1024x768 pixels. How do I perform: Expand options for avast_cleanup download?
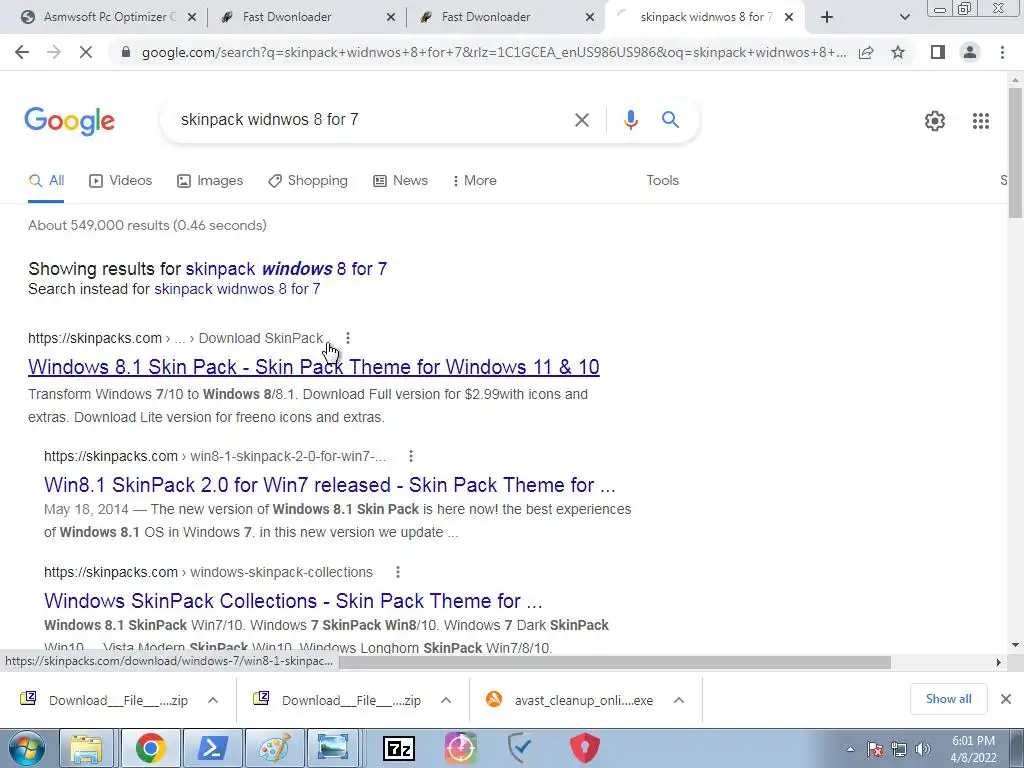pyautogui.click(x=679, y=700)
